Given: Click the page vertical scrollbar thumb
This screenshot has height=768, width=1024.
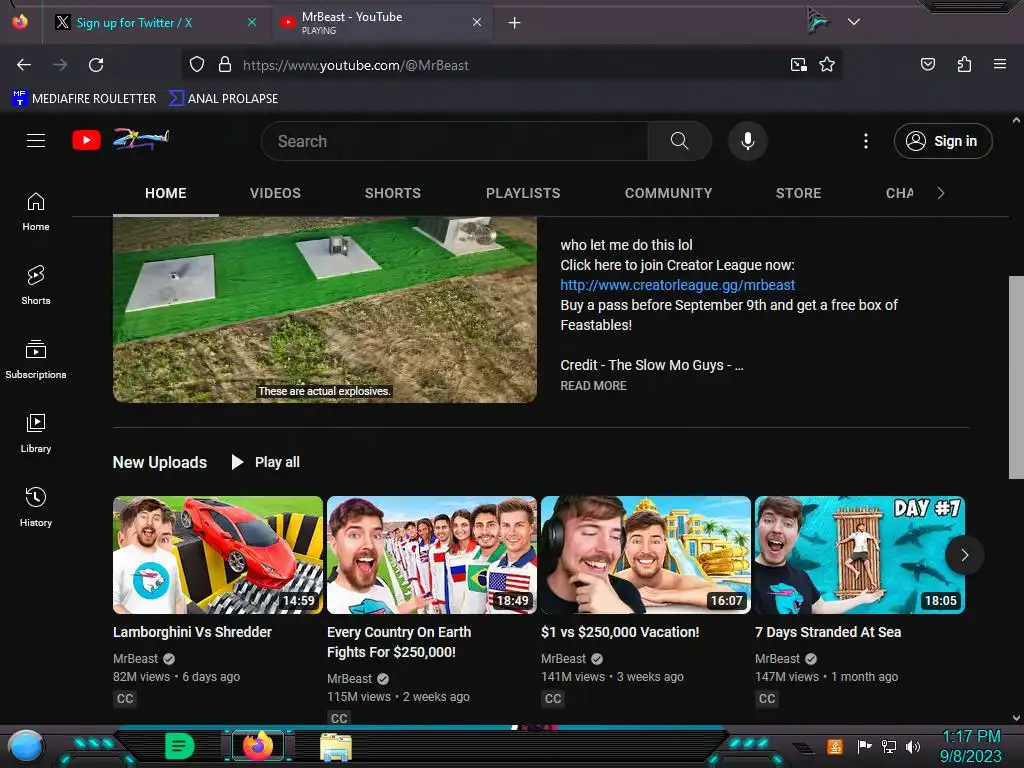Looking at the screenshot, I should click(1016, 377).
